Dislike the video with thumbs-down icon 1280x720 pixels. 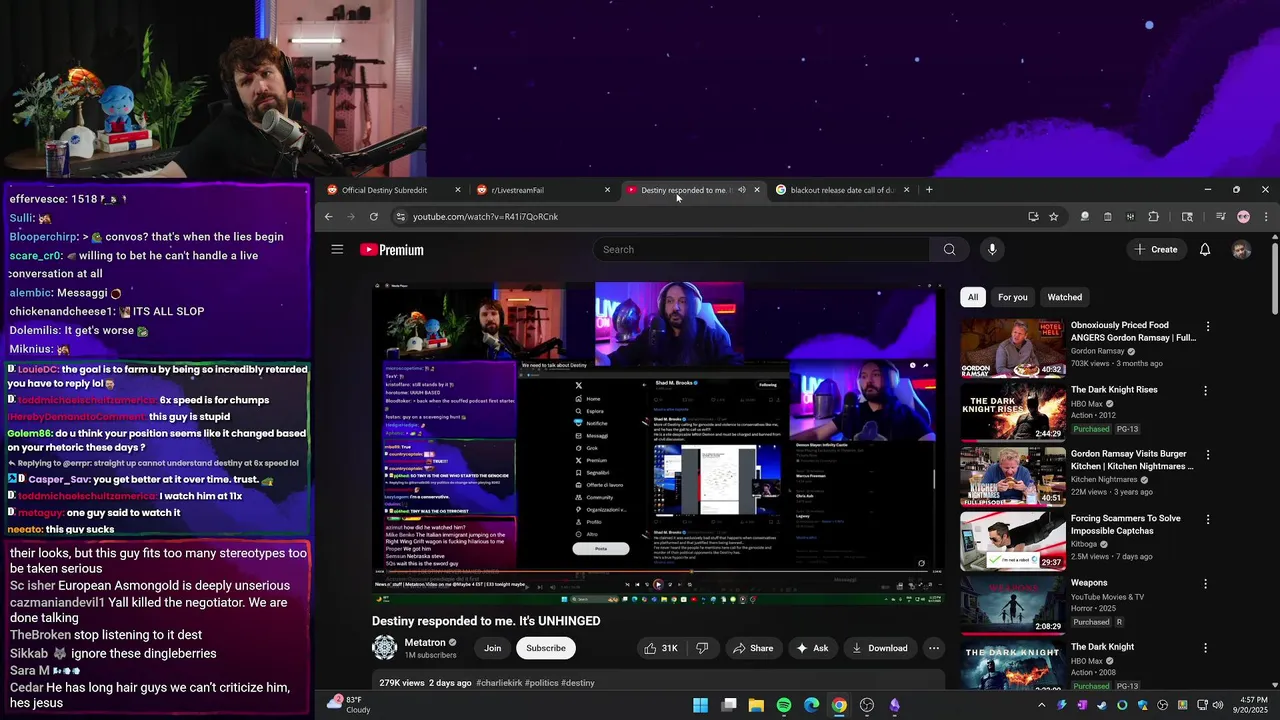click(x=702, y=648)
